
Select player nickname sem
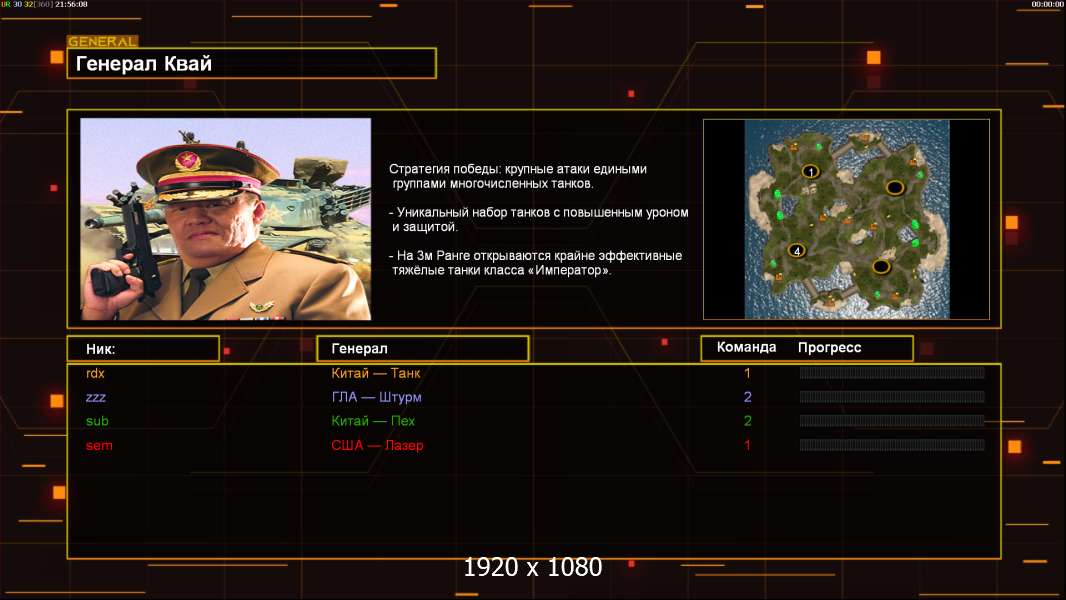point(99,445)
